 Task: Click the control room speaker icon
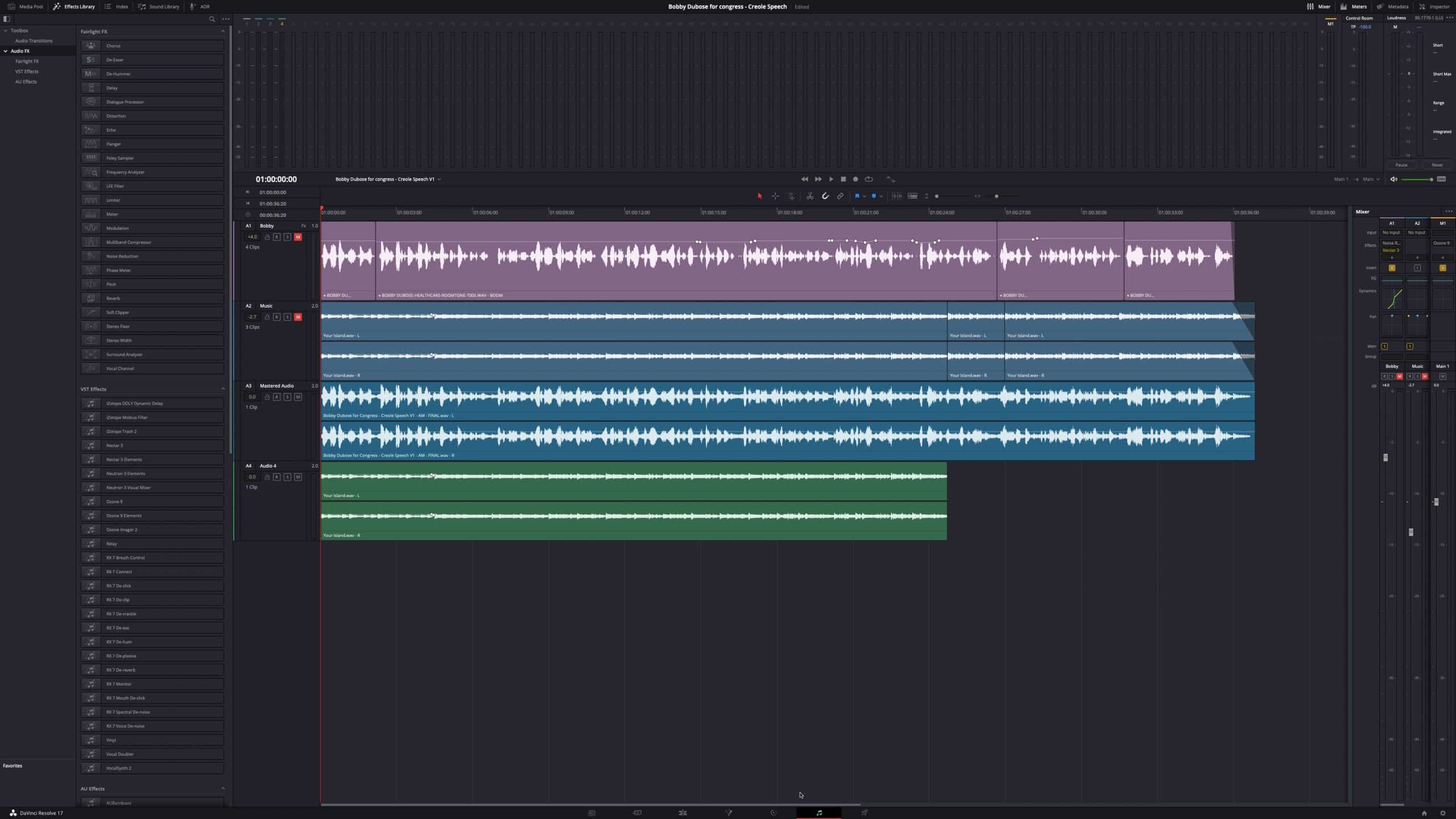pos(1393,179)
